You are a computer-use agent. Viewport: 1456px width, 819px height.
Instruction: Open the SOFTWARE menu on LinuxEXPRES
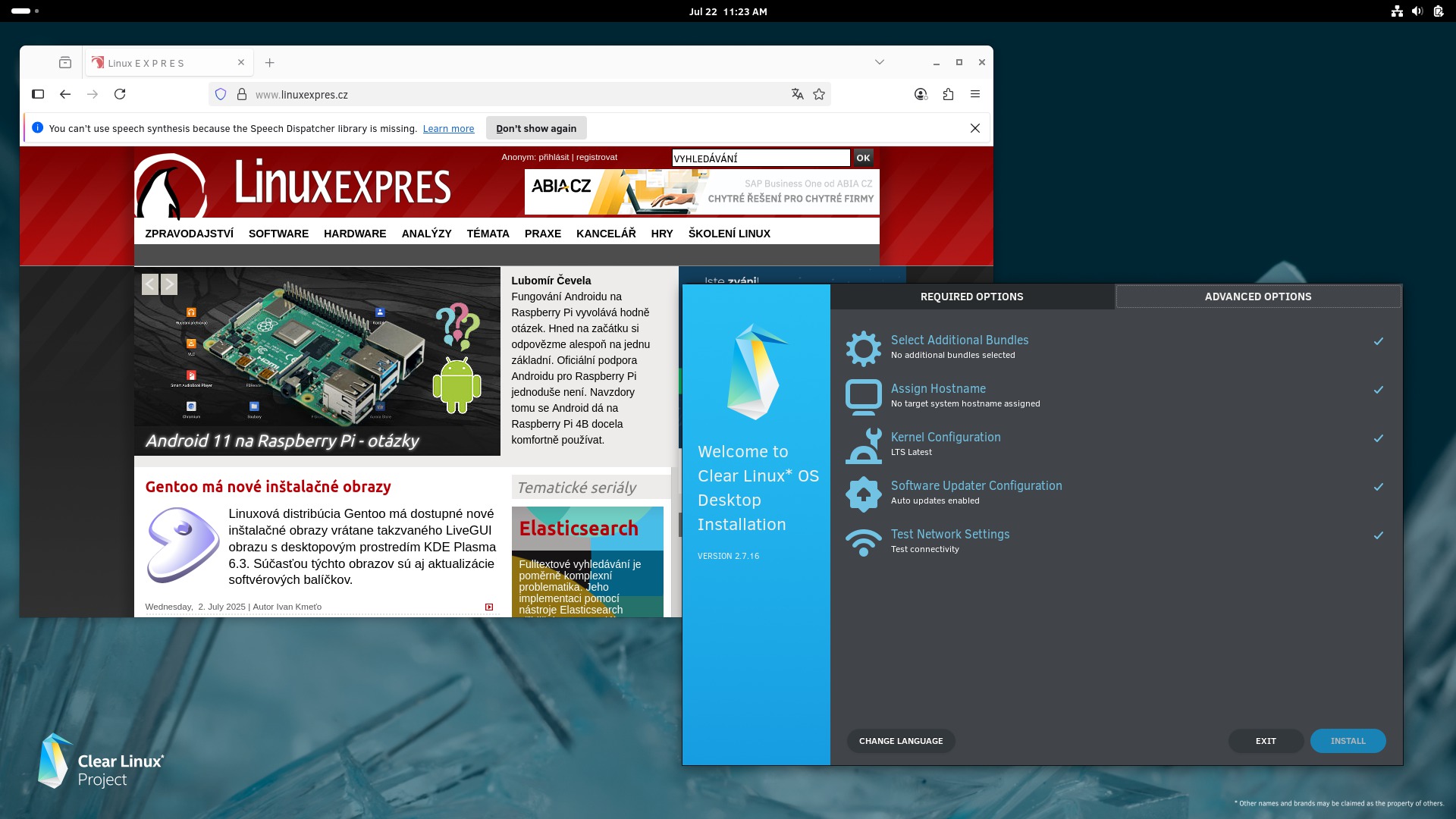coord(278,234)
